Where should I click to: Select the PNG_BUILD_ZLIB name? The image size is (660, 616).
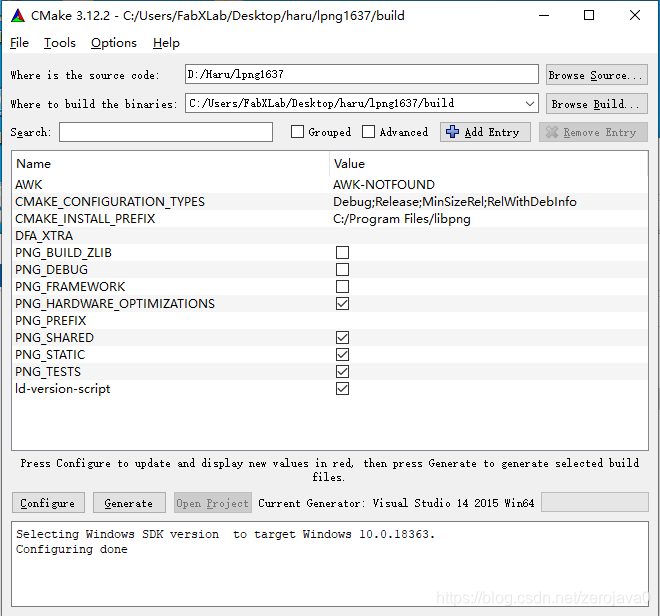pos(63,253)
